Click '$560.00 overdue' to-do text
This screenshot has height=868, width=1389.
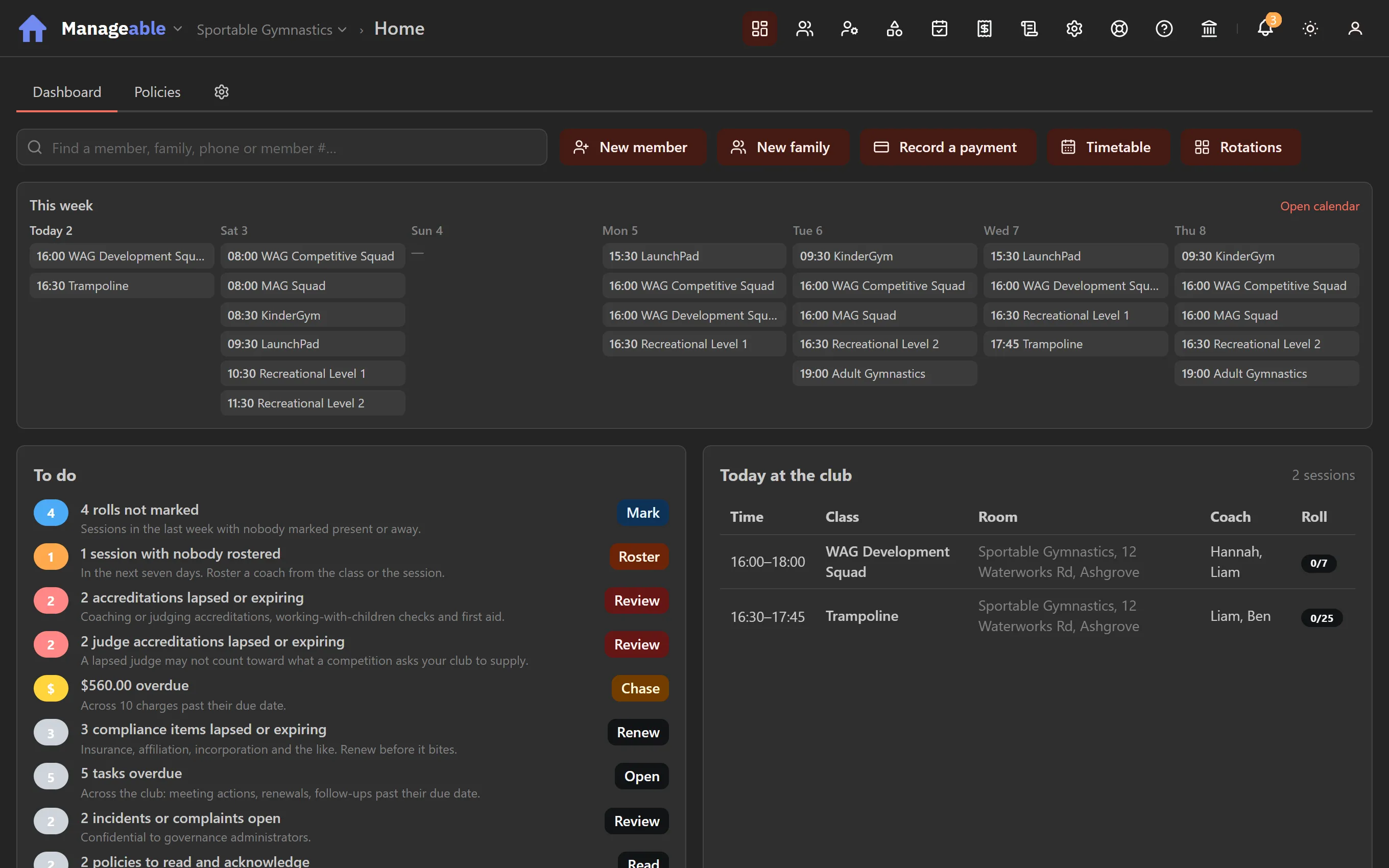coord(134,685)
